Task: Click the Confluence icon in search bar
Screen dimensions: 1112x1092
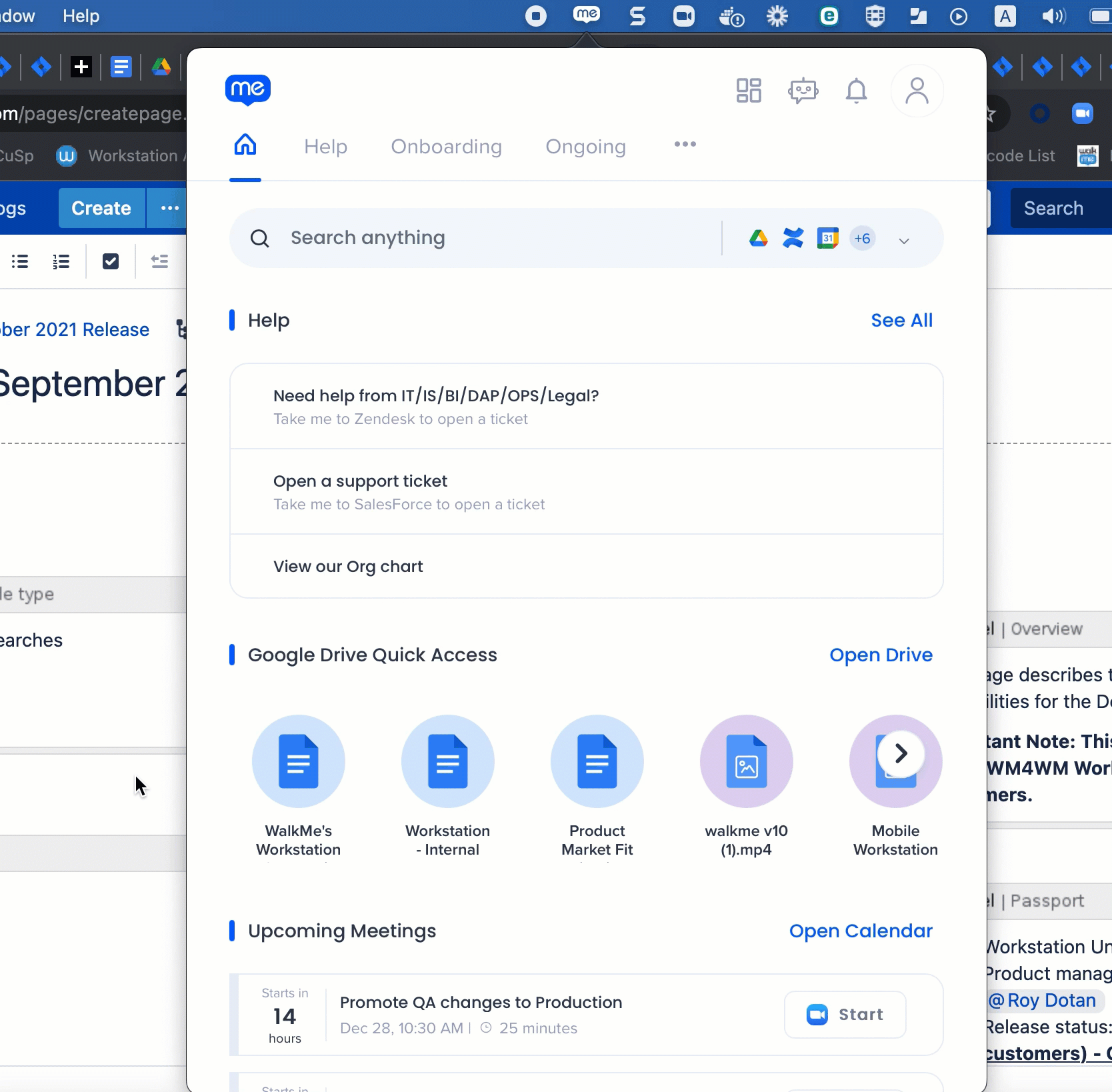Action: tap(793, 238)
